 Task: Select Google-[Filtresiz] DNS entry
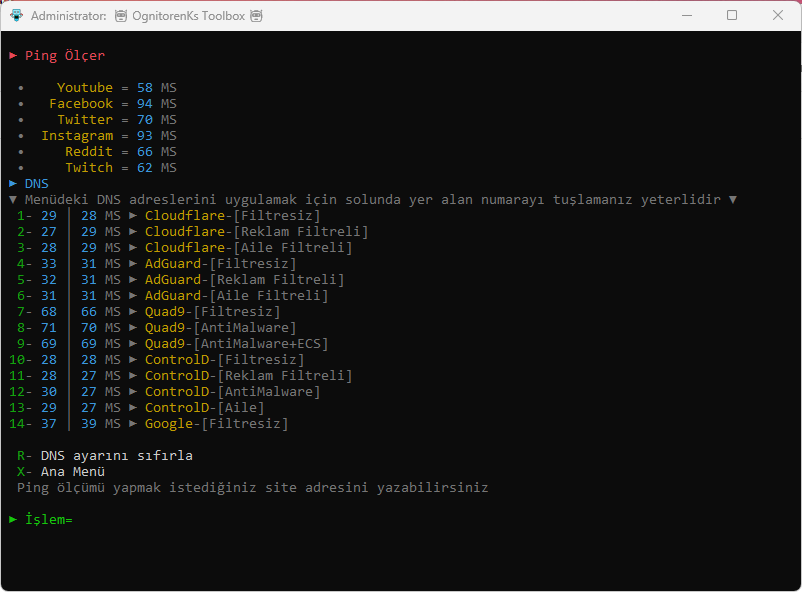pos(217,424)
